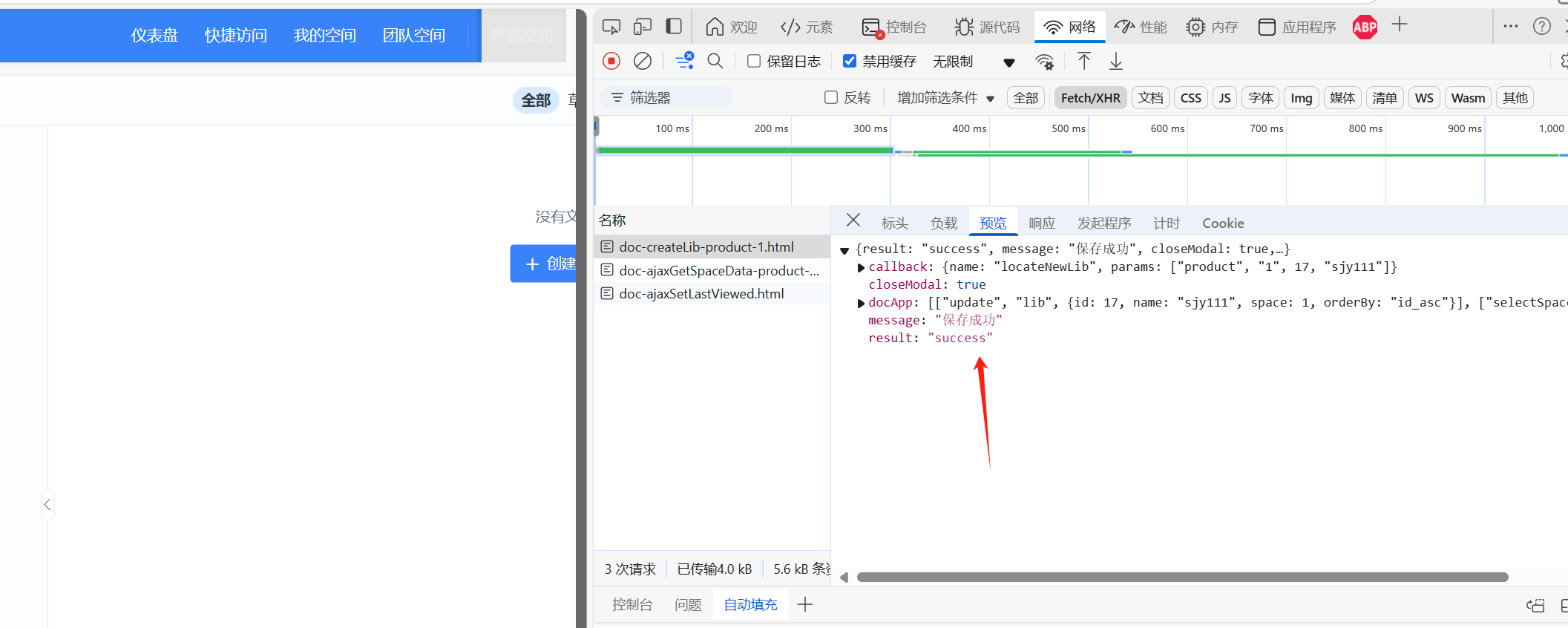
Task: Open the network search magnifier icon
Action: pos(715,61)
